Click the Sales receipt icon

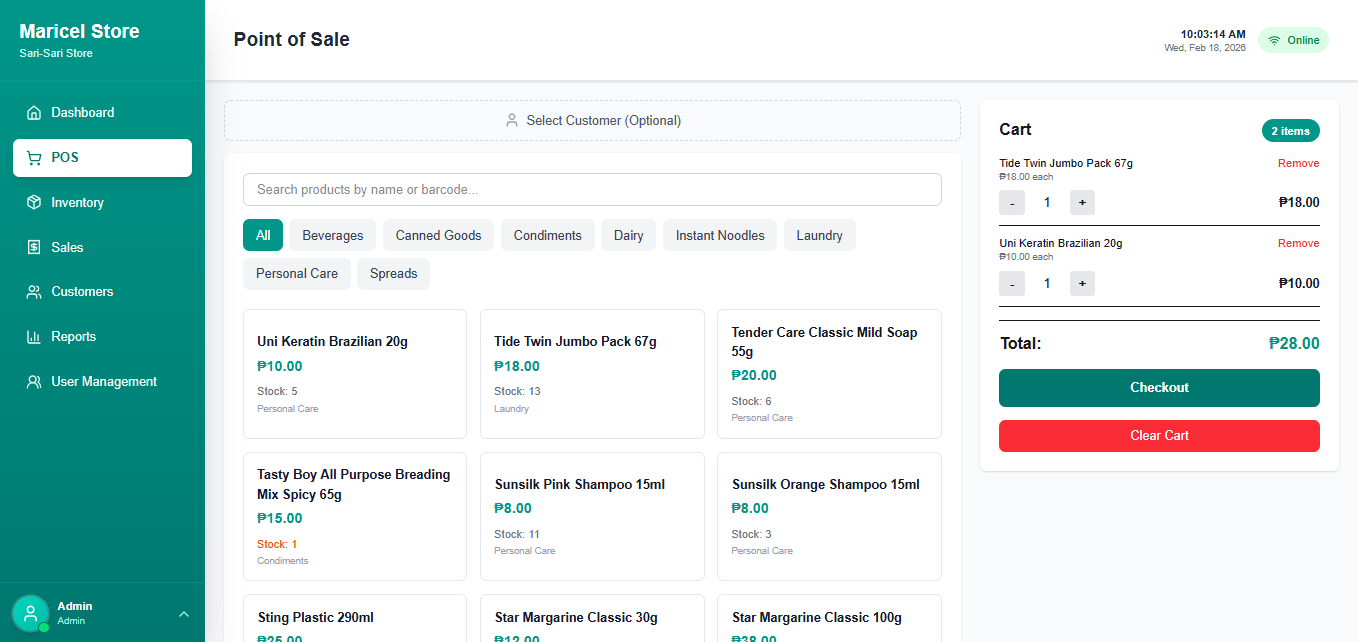(x=34, y=247)
